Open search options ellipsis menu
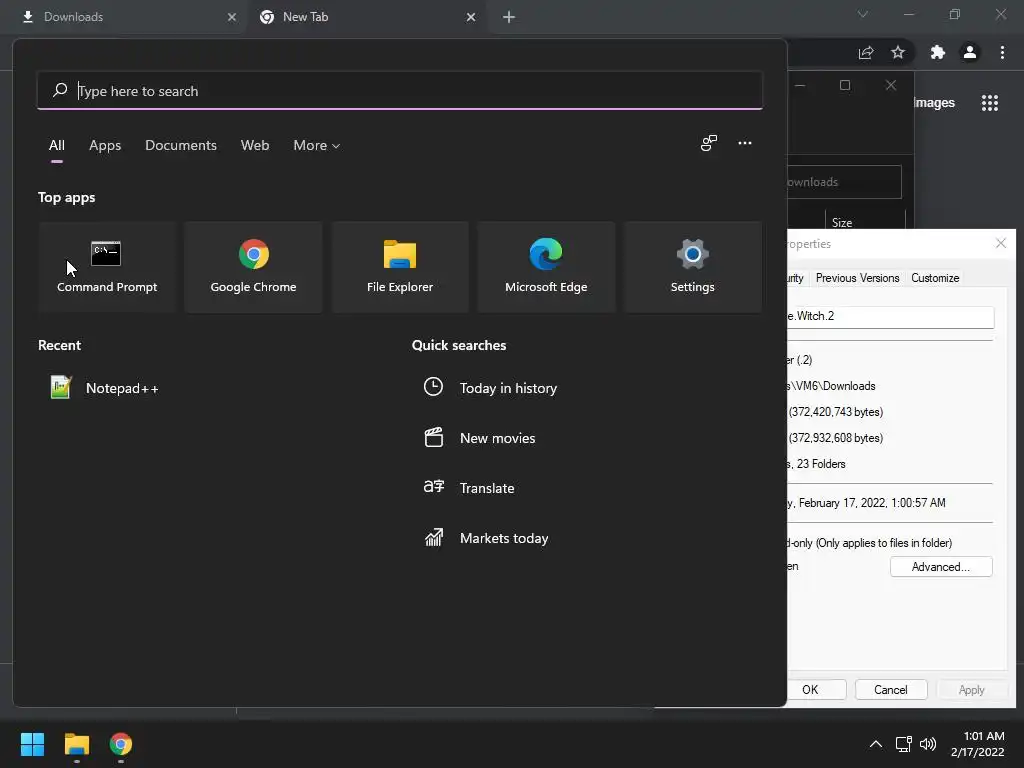Viewport: 1024px width, 768px height. 744,143
